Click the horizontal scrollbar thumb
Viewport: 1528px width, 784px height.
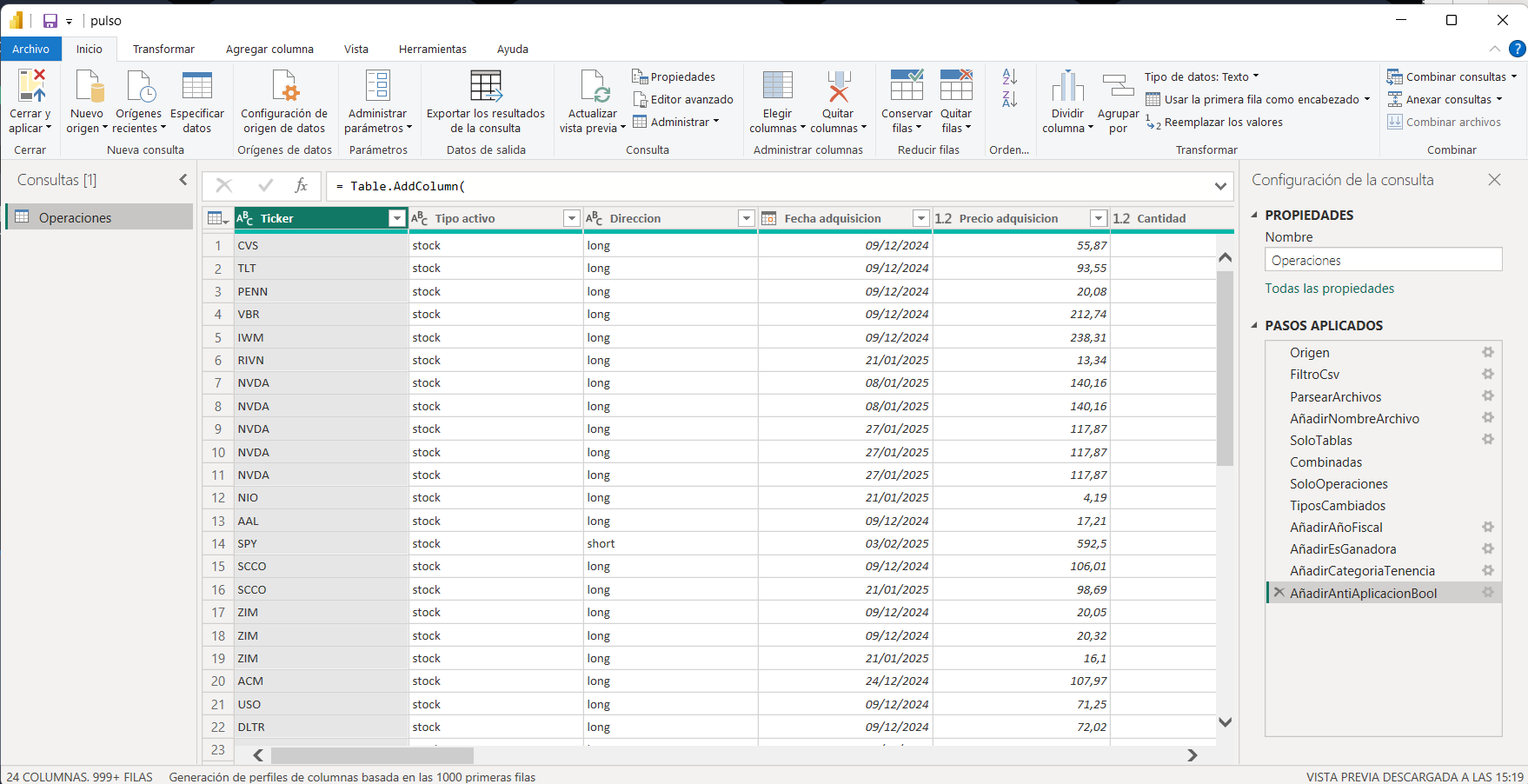[372, 755]
